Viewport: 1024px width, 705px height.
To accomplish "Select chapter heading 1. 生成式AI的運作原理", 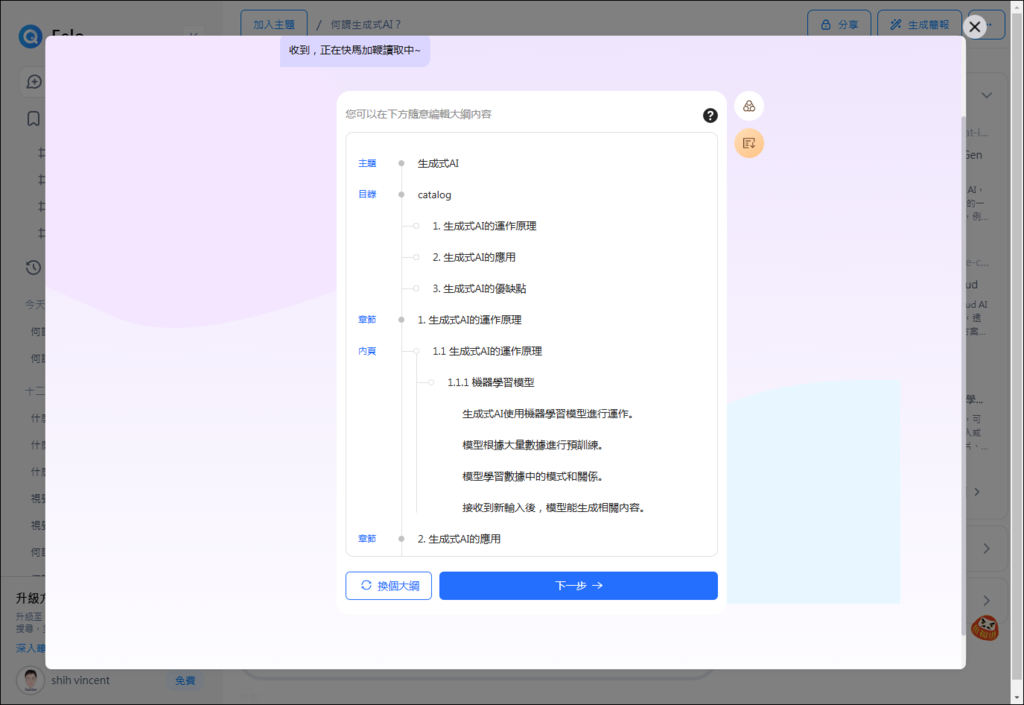I will (470, 320).
